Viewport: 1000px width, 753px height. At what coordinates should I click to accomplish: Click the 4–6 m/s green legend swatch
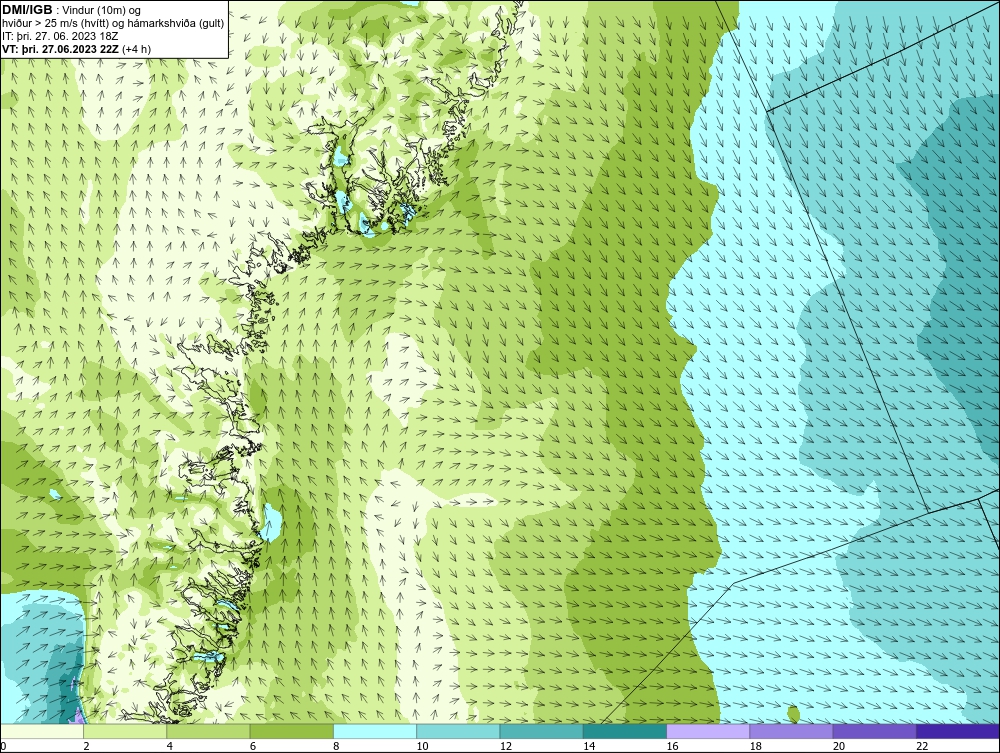209,731
